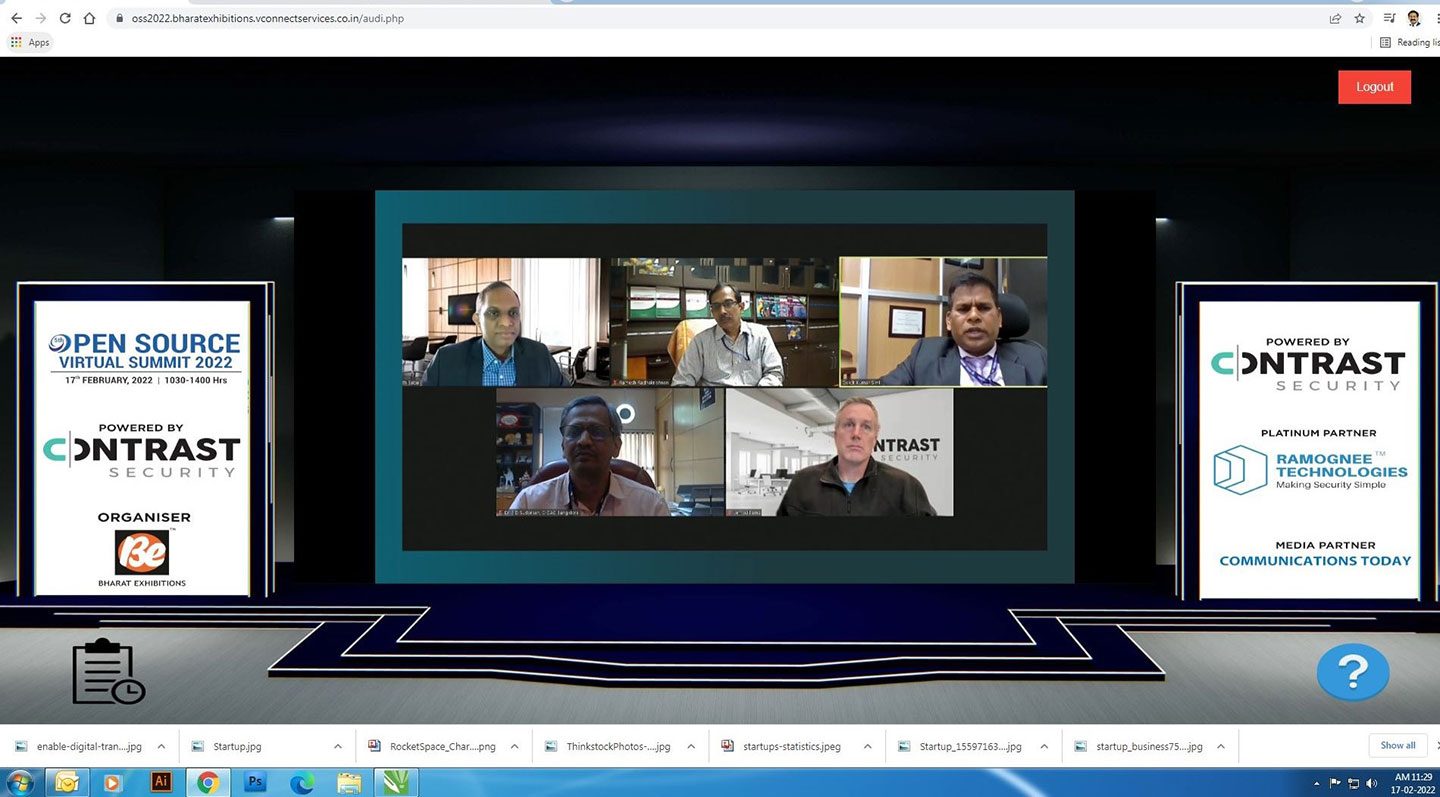Click the "17th FEBRUARY, 2022 | 1030-1400 Hrs" text
This screenshot has height=797, width=1440.
click(146, 380)
